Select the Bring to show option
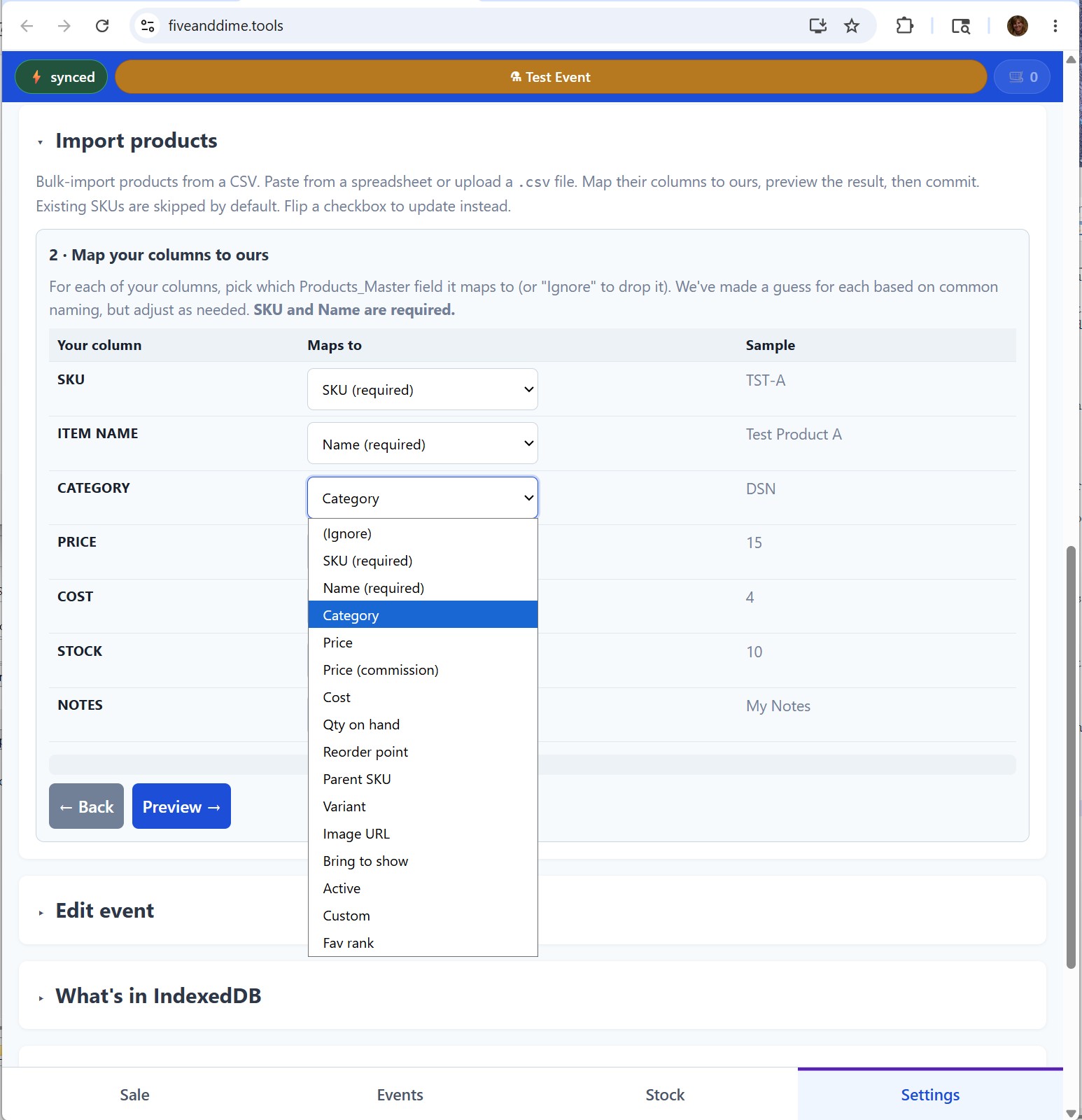This screenshot has height=1120, width=1082. [x=423, y=861]
